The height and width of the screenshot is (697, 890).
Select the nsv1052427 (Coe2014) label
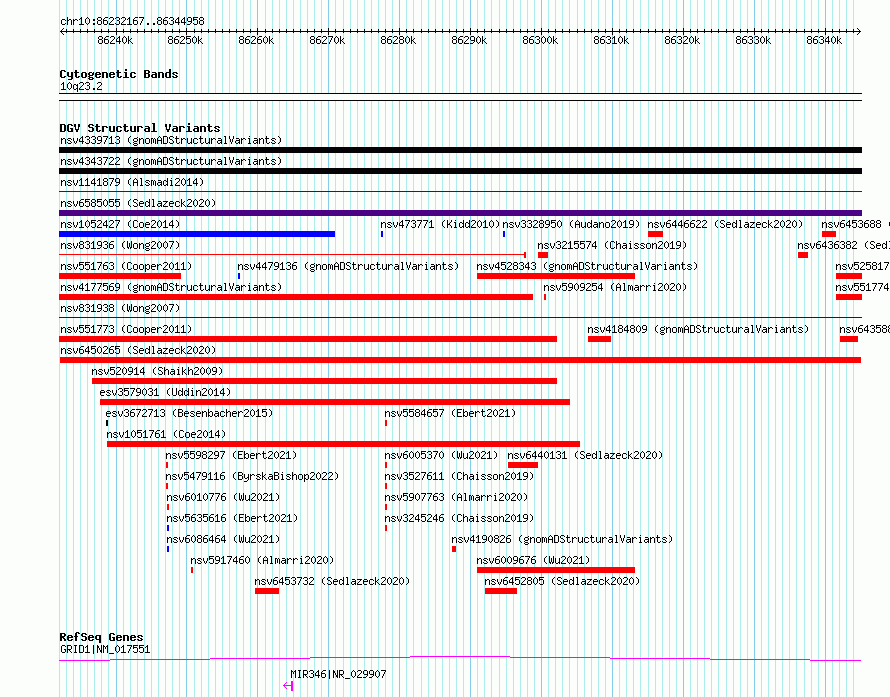(x=120, y=224)
